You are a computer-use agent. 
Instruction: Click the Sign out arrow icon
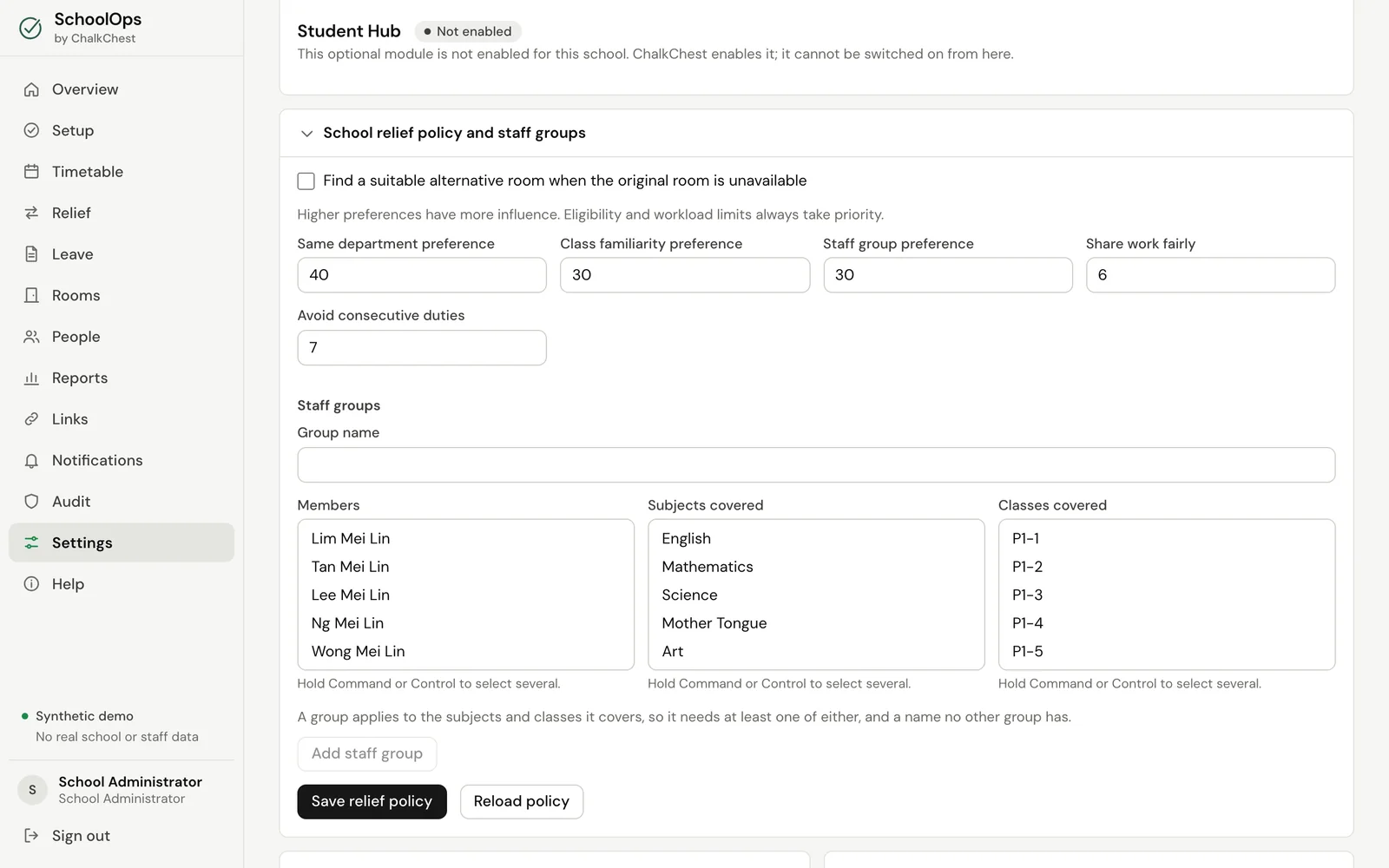pos(31,836)
